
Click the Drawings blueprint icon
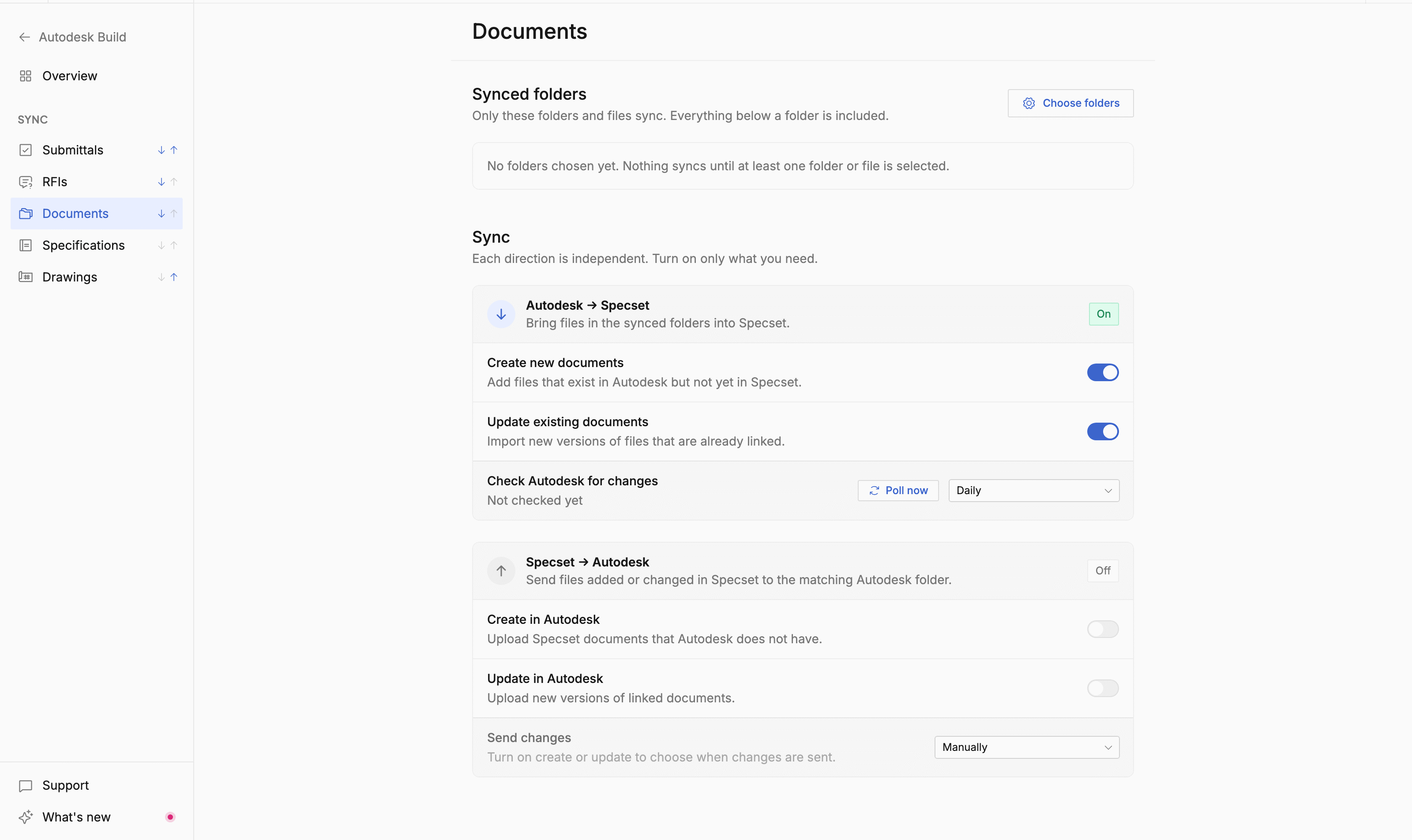(26, 277)
